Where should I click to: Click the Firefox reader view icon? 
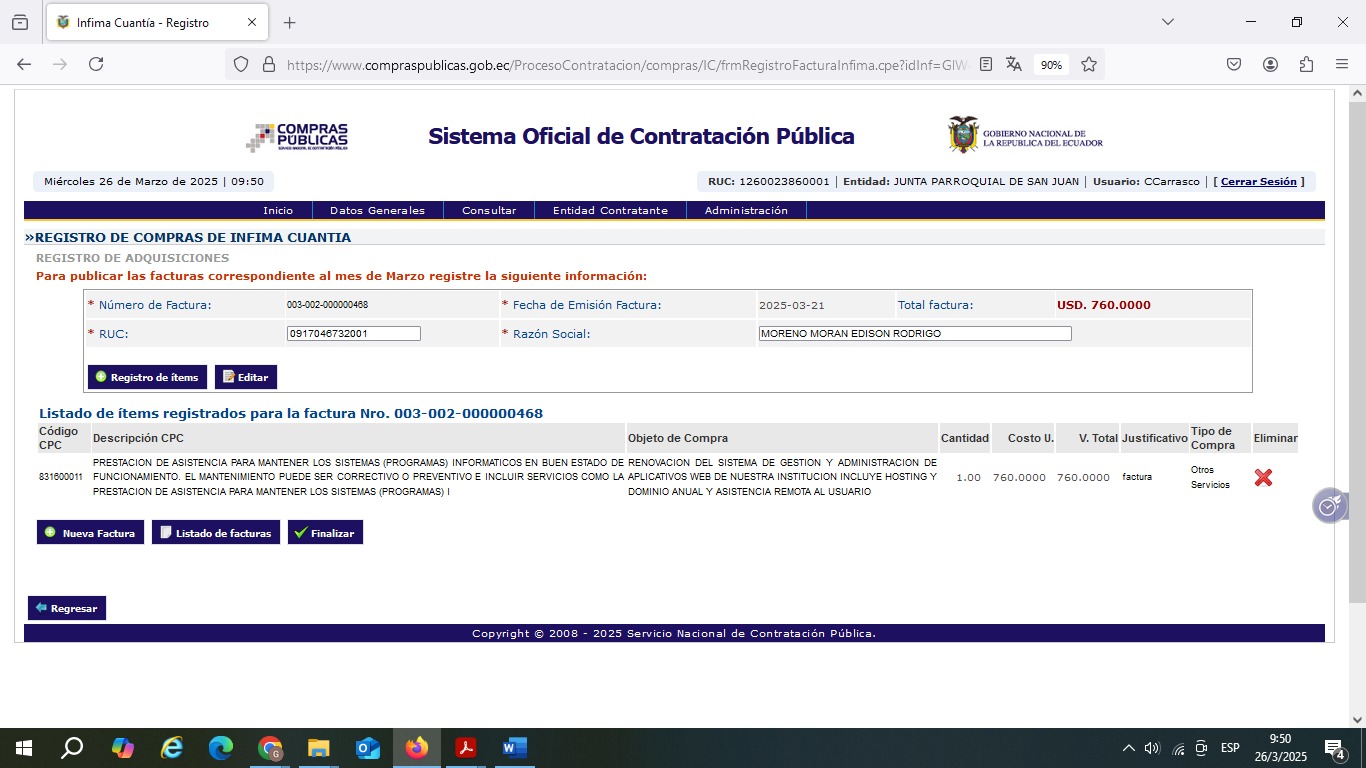pyautogui.click(x=986, y=64)
